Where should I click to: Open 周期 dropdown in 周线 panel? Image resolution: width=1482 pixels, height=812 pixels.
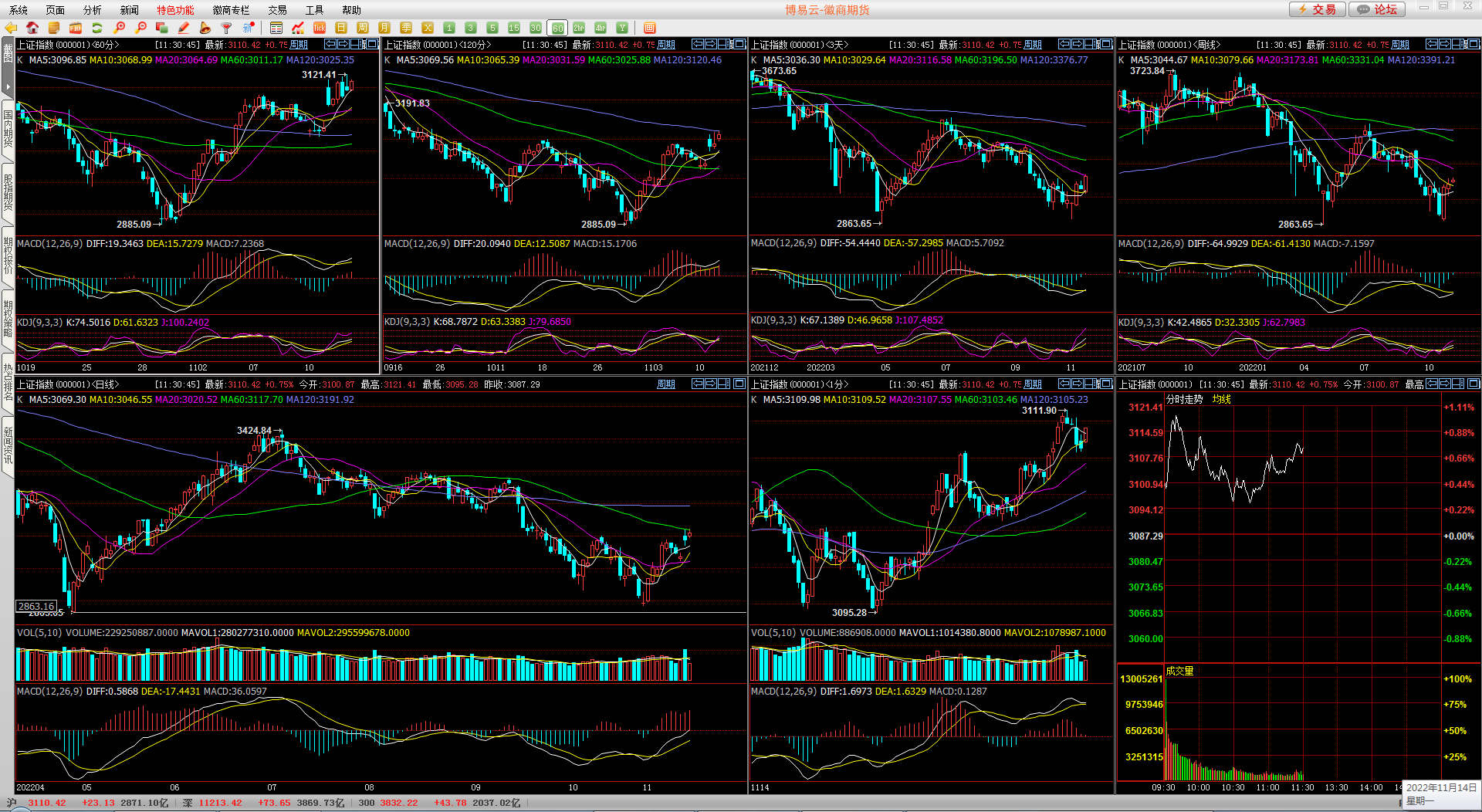click(1400, 45)
